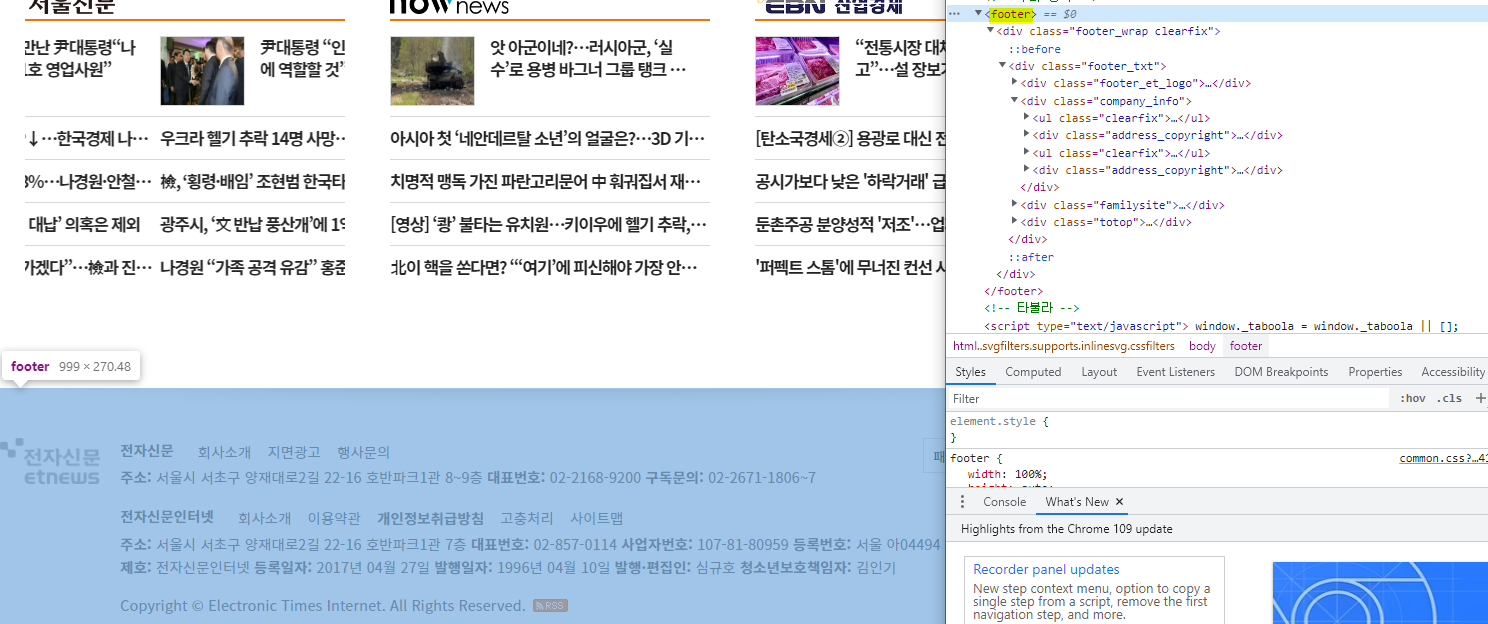This screenshot has height=624, width=1488.
Task: Switch to the Computed tab
Action: [x=1033, y=372]
